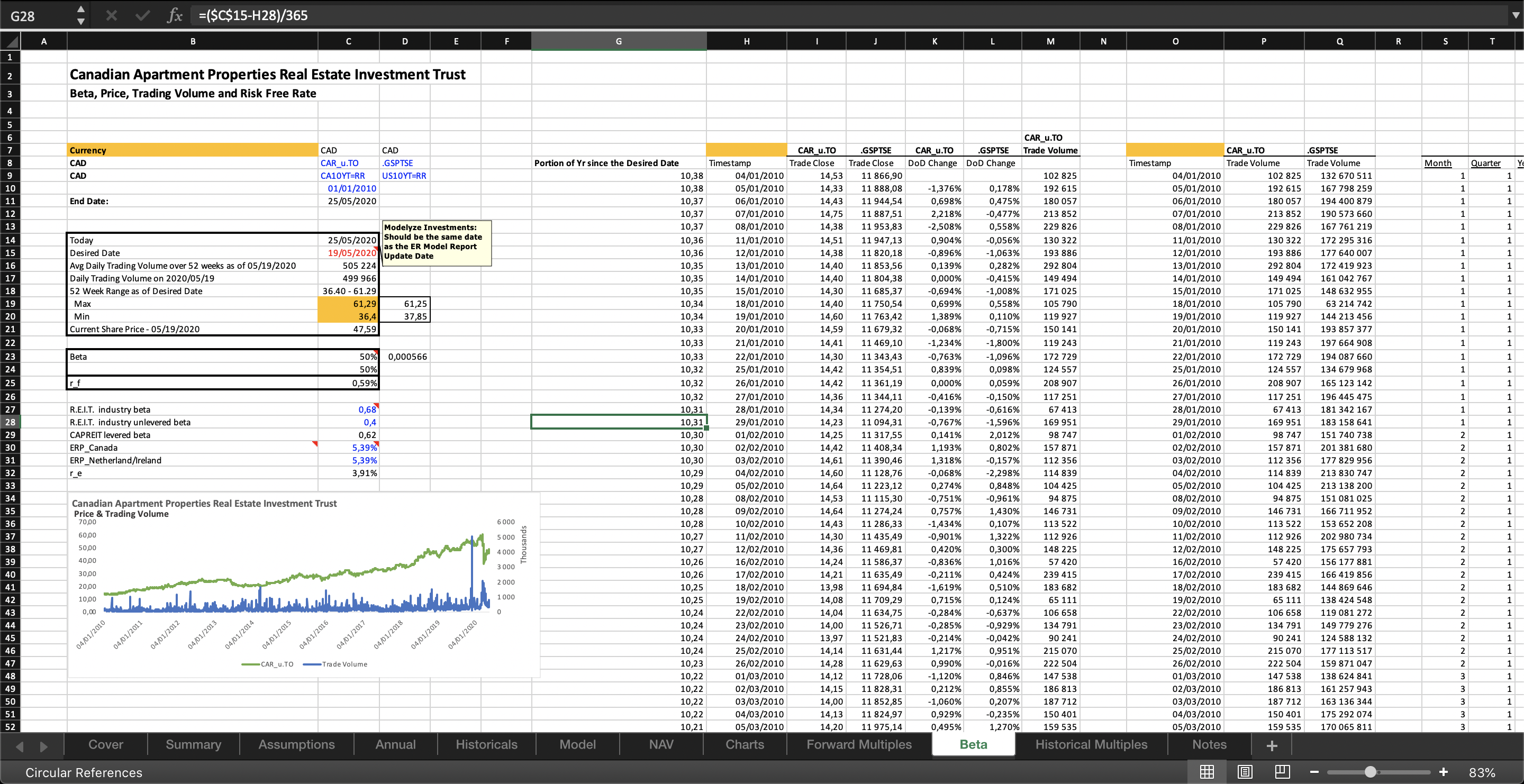Image resolution: width=1524 pixels, height=784 pixels.
Task: Open the Cover sheet tab
Action: [x=106, y=744]
